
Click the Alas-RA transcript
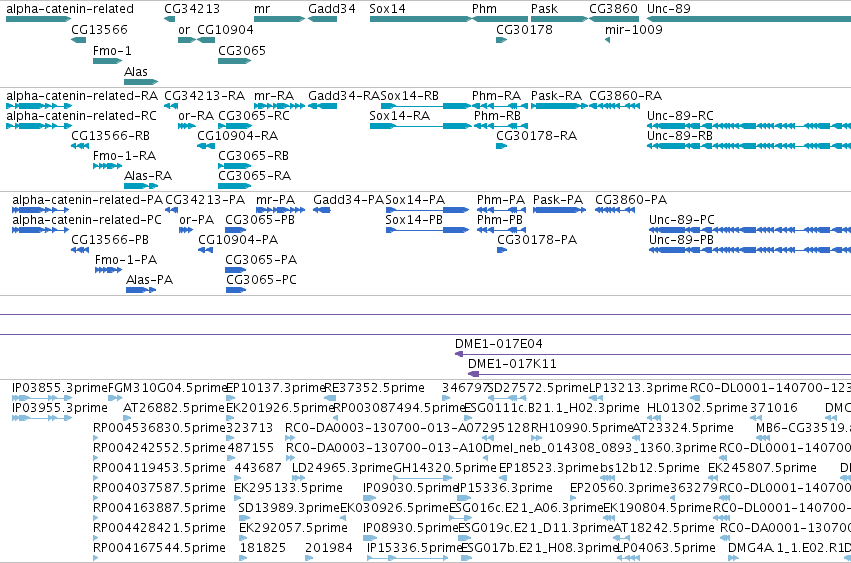pos(141,186)
